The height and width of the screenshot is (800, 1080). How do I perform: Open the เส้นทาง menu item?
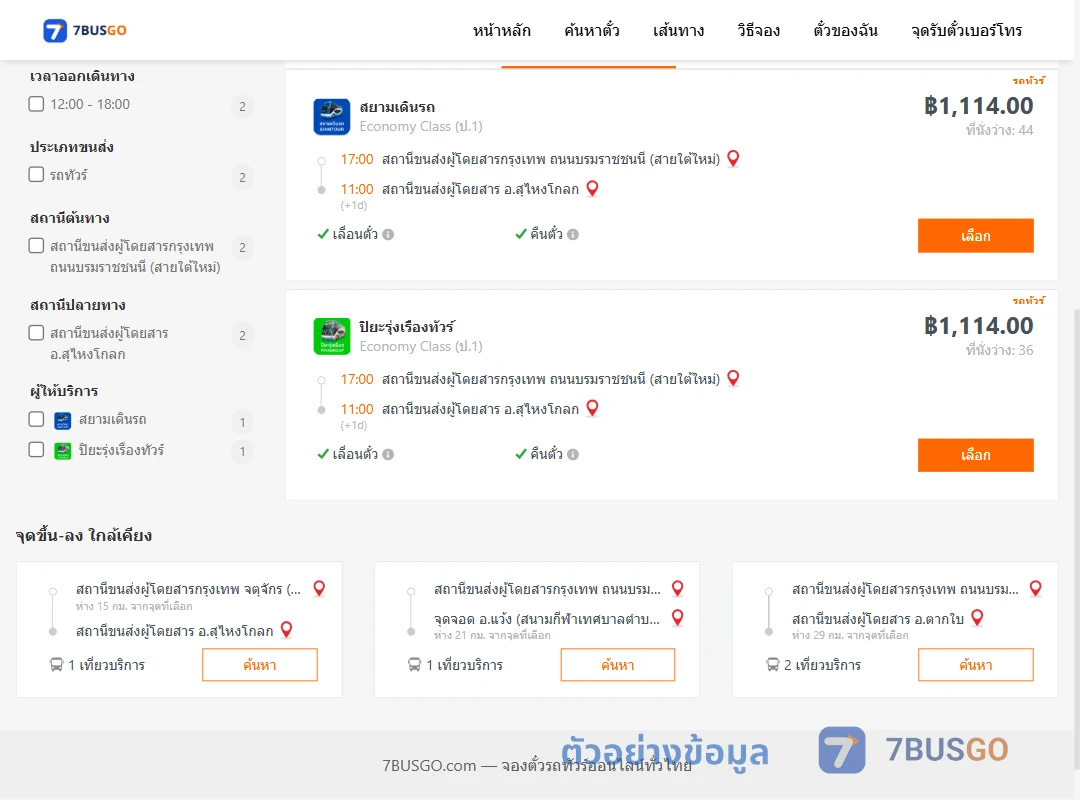click(678, 30)
